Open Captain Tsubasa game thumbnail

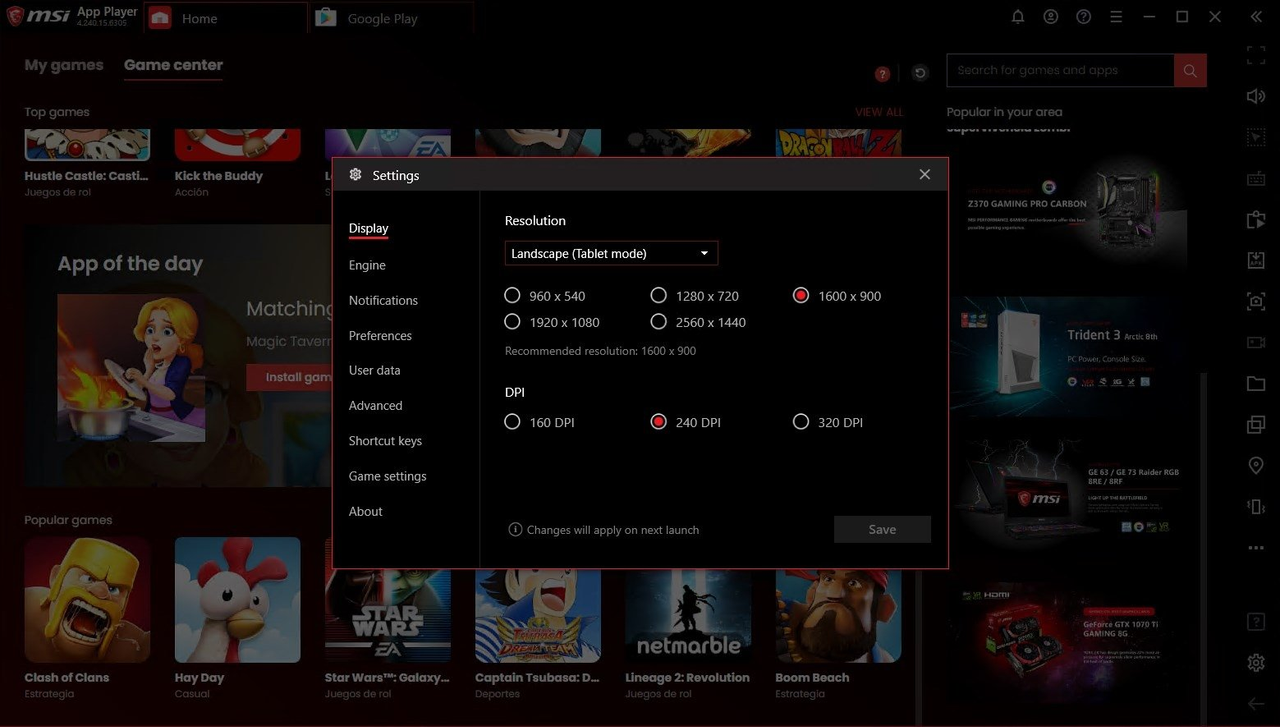tap(538, 615)
